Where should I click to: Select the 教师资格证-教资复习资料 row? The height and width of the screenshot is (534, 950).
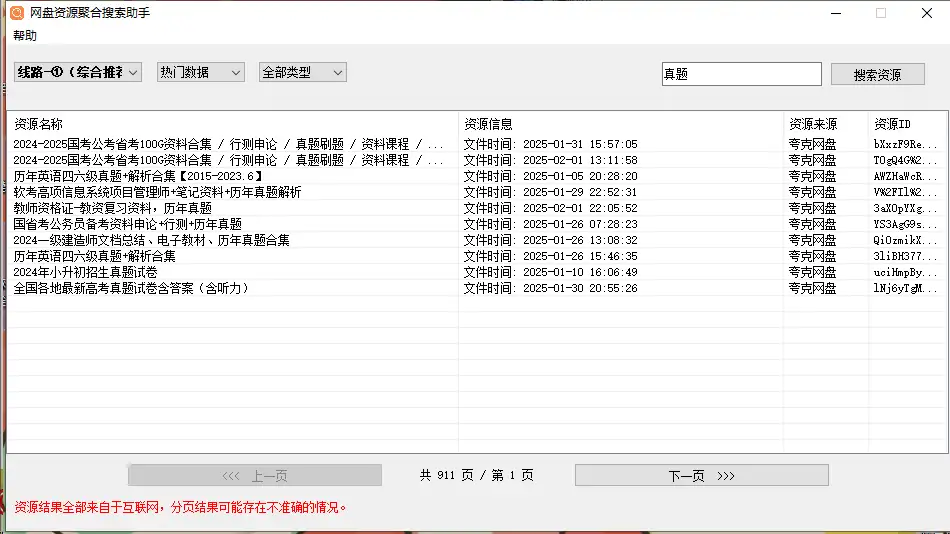pyautogui.click(x=113, y=208)
